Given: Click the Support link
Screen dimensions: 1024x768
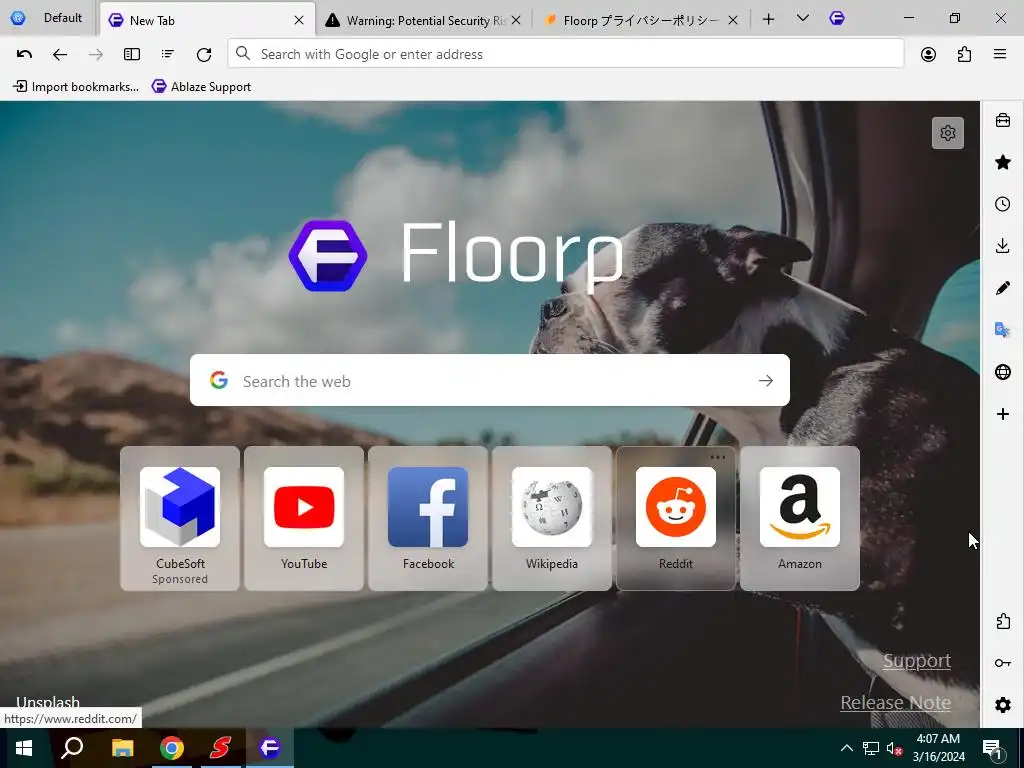Looking at the screenshot, I should click(x=917, y=661).
